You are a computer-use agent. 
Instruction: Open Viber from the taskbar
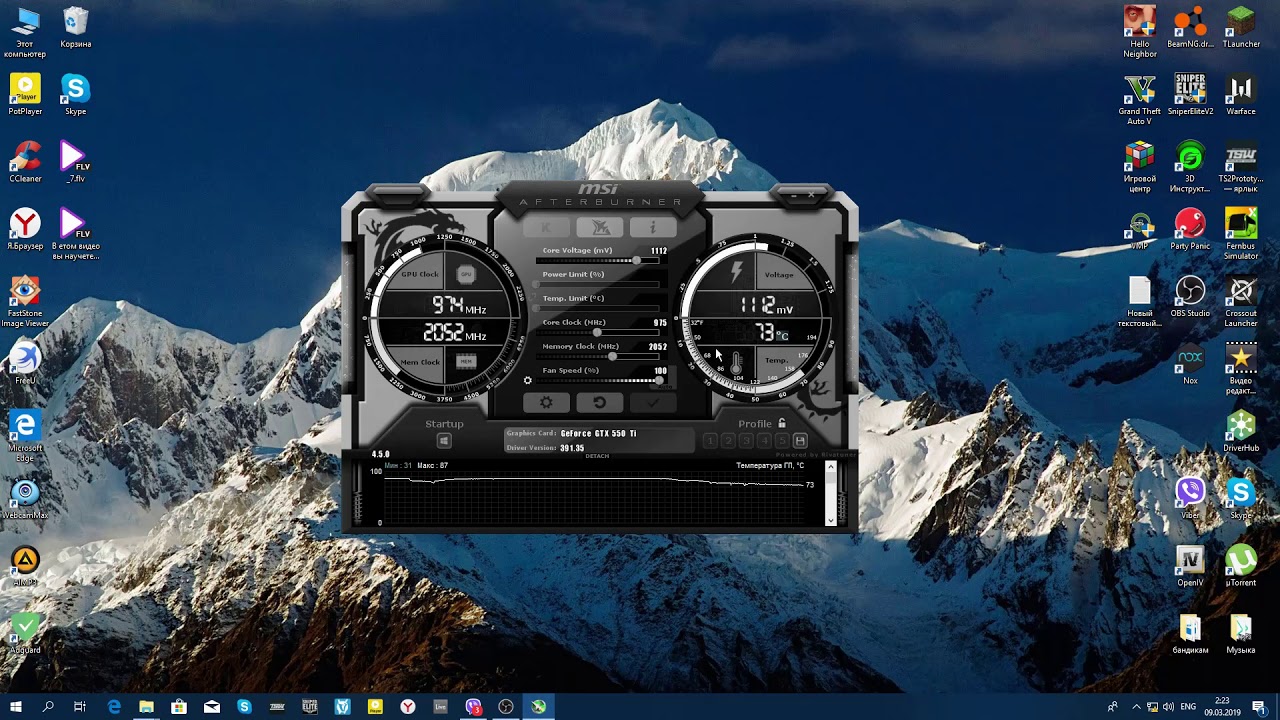[x=473, y=707]
